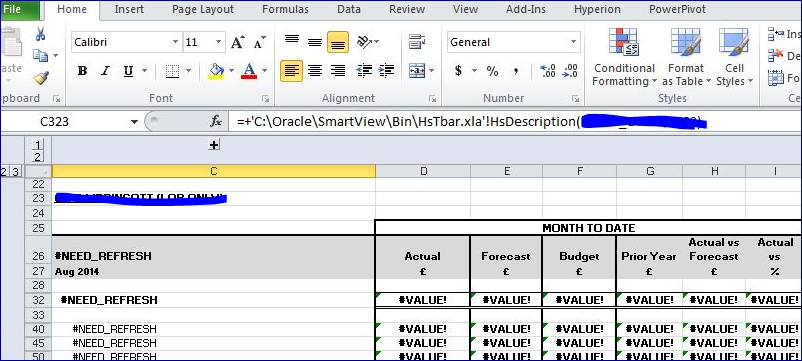The height and width of the screenshot is (361, 802).
Task: Center the text horizontally
Action: tap(315, 71)
